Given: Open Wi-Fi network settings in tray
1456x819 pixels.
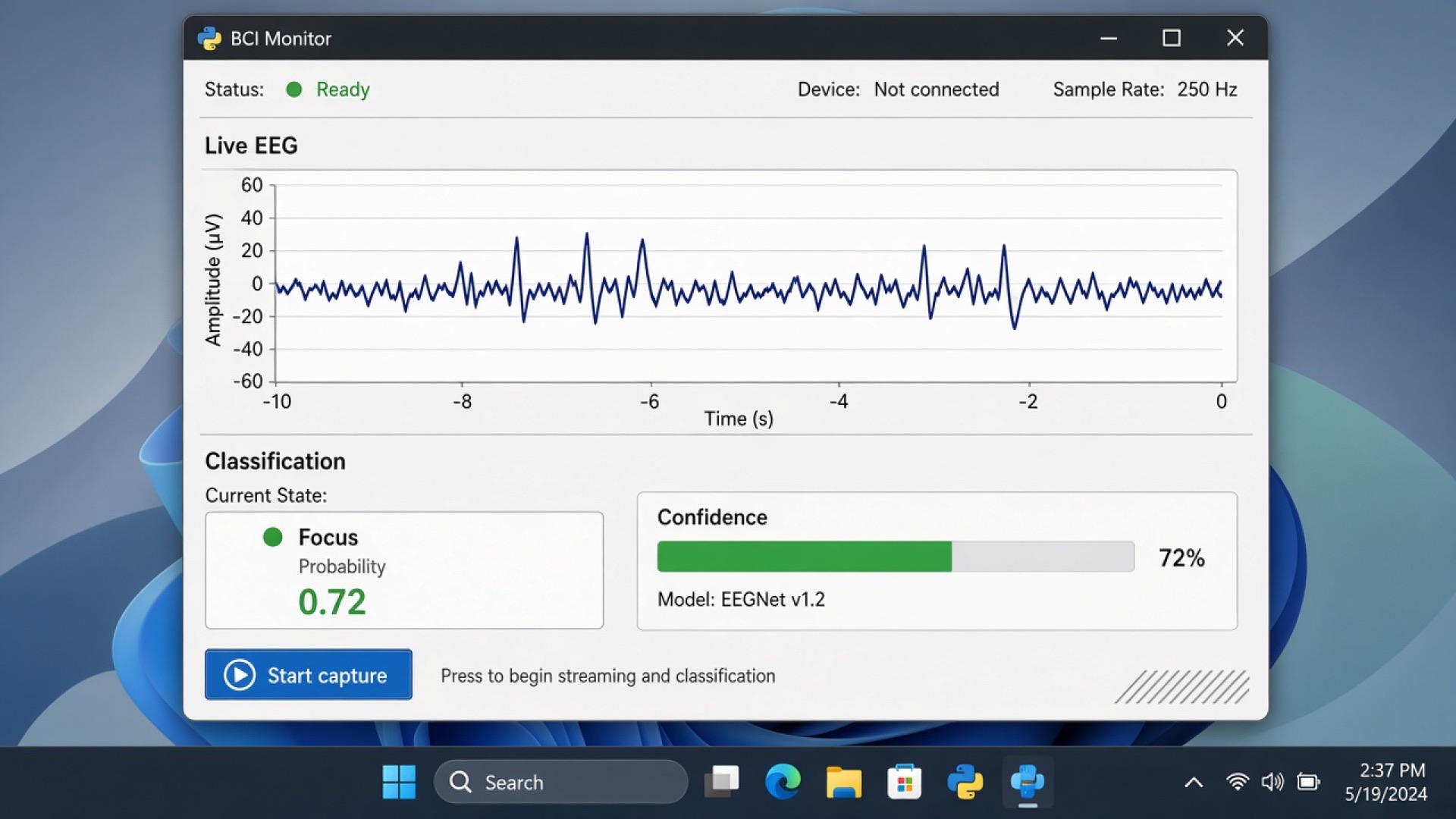Looking at the screenshot, I should click(x=1237, y=782).
